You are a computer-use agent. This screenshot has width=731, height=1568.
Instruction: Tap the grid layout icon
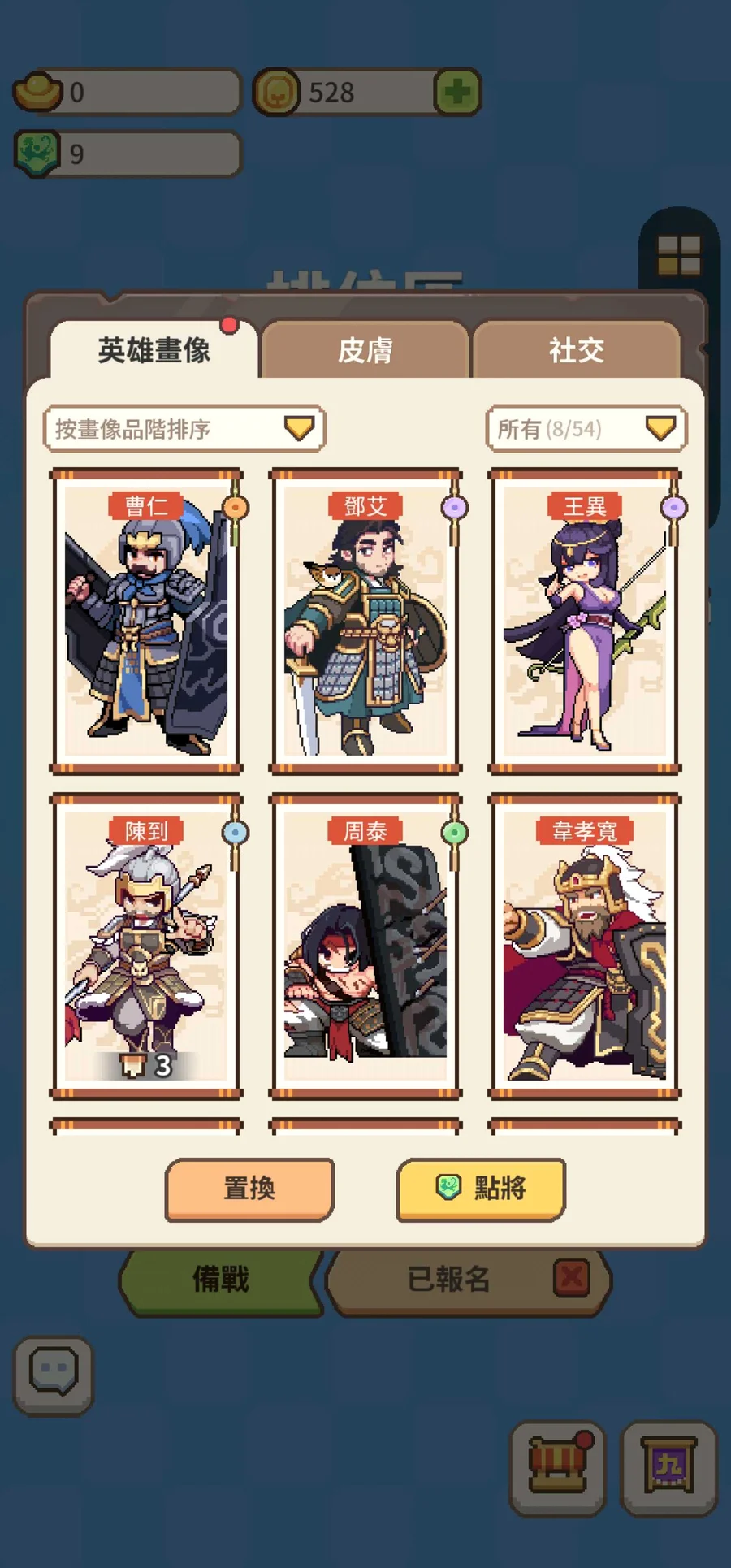(x=679, y=256)
